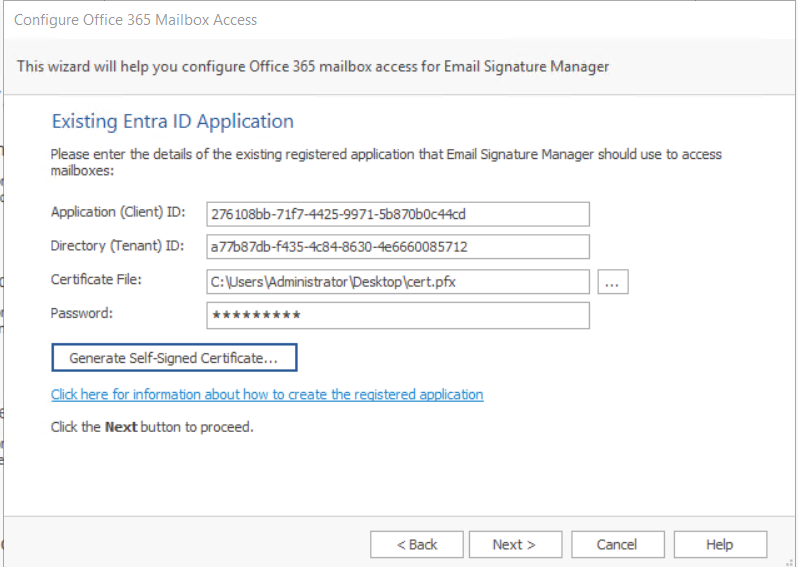Click the 'Password:' label
Viewport: 798px width, 567px height.
coord(81,313)
